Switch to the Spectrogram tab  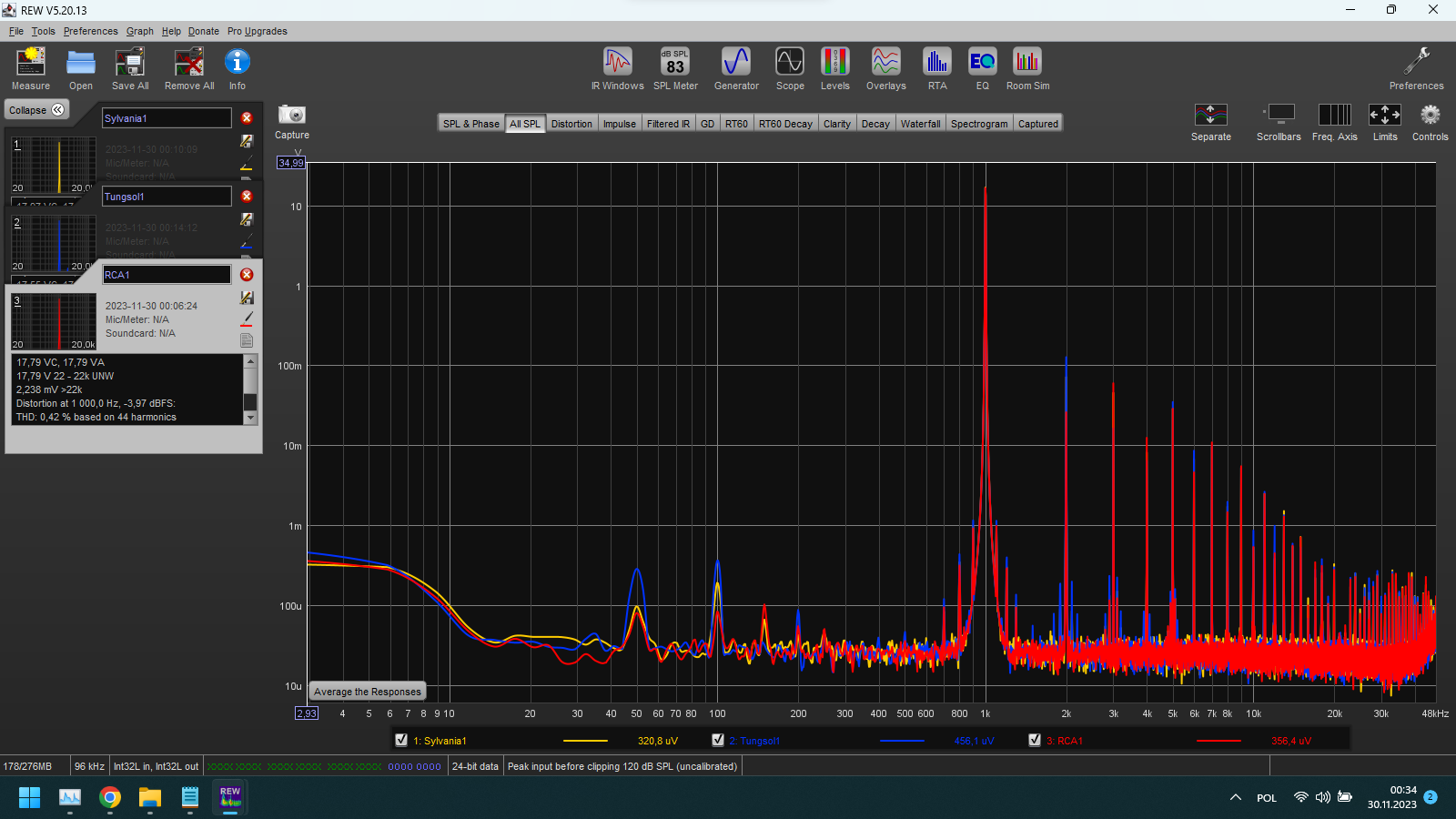point(979,124)
